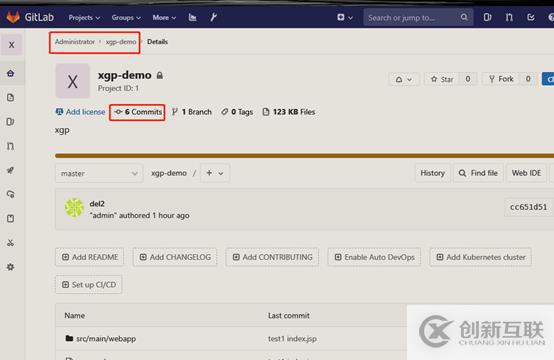Image resolution: width=554 pixels, height=360 pixels.
Task: Open the More menu
Action: click(164, 17)
